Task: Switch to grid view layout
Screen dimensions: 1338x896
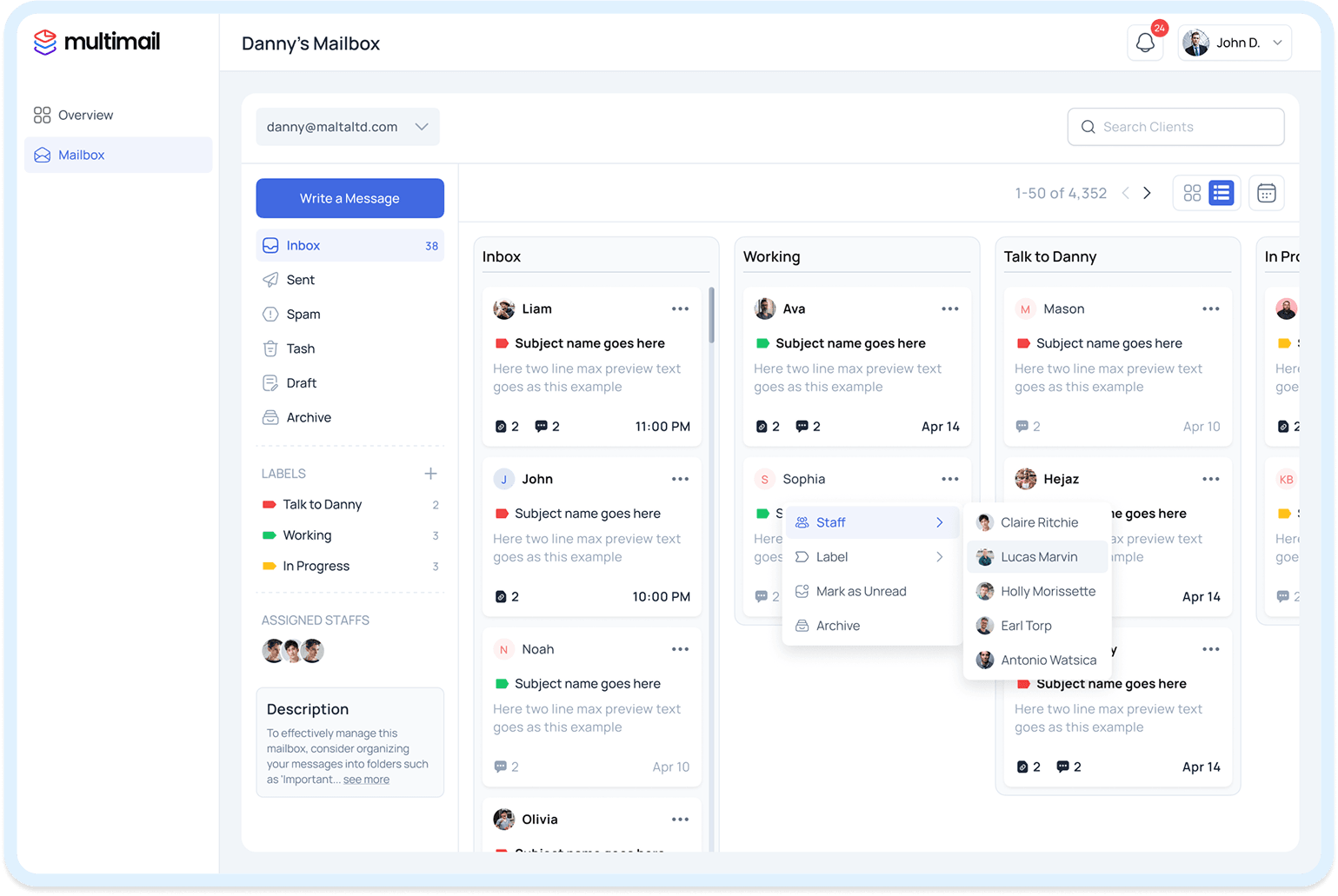Action: click(1192, 192)
